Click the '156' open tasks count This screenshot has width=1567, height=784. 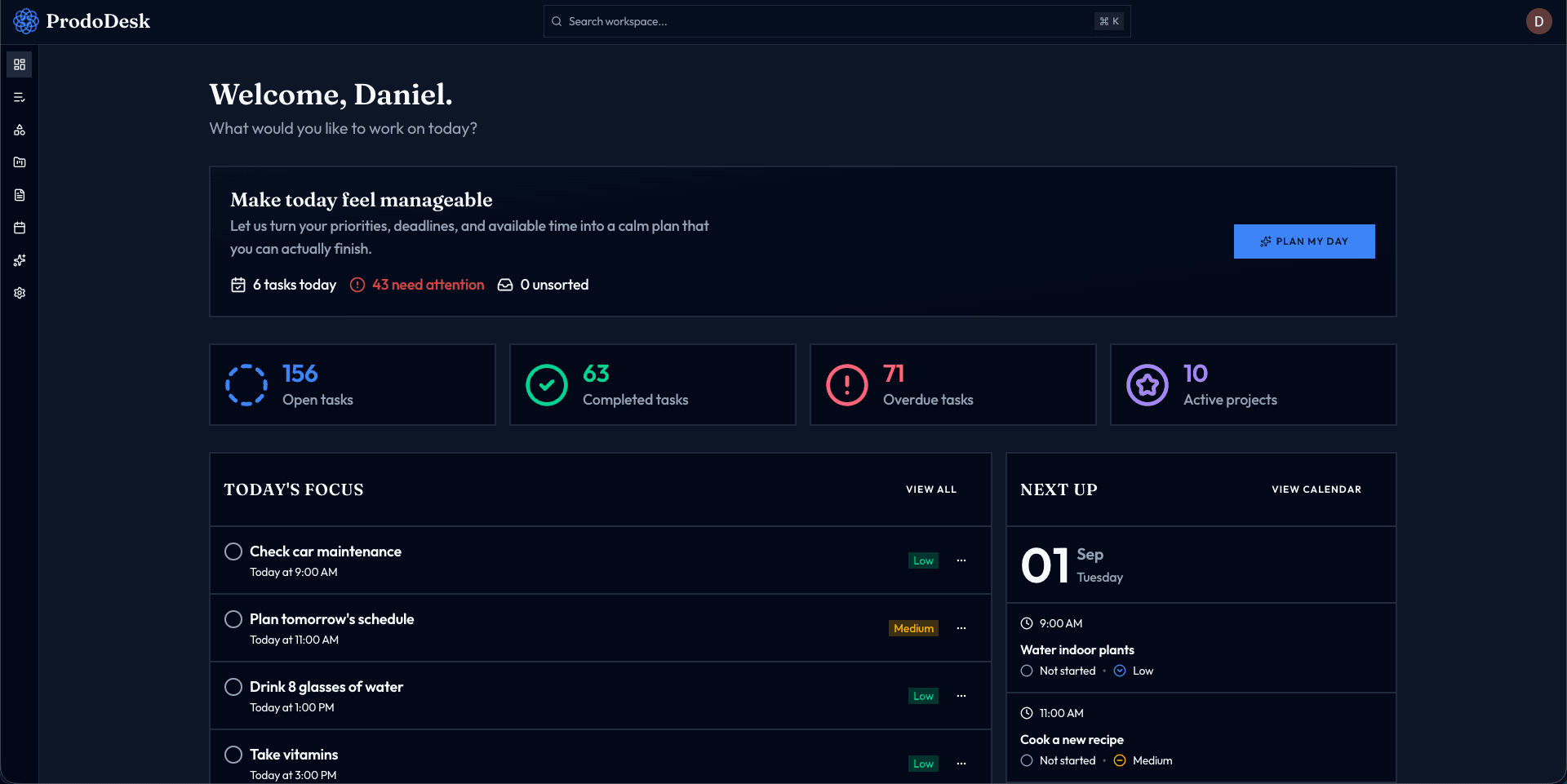[x=300, y=374]
